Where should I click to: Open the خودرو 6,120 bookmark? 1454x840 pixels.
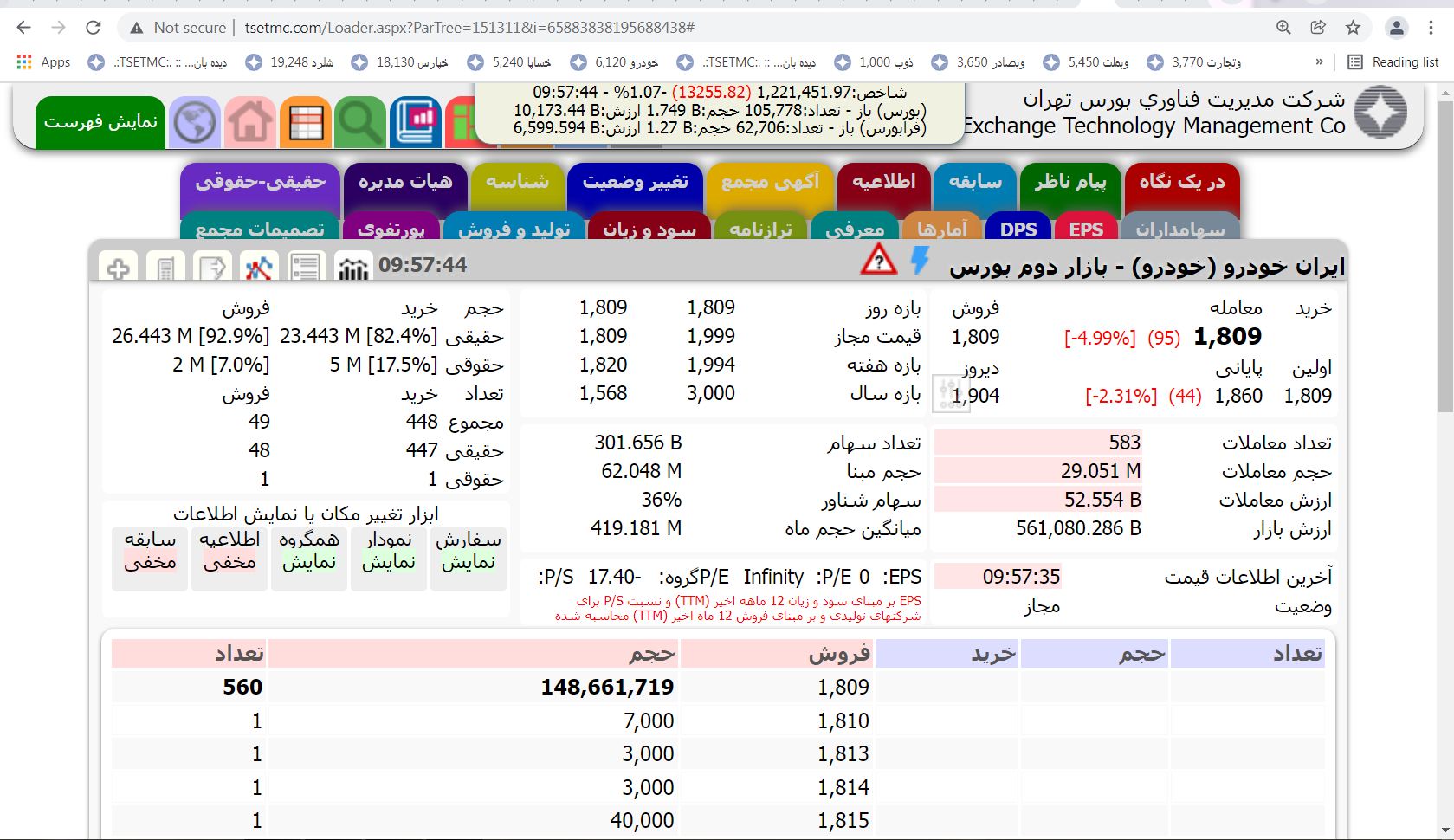point(614,62)
